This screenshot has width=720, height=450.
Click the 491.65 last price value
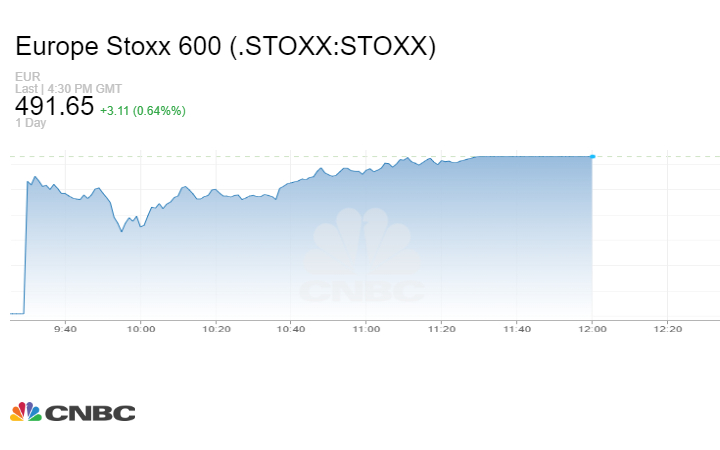click(x=54, y=107)
